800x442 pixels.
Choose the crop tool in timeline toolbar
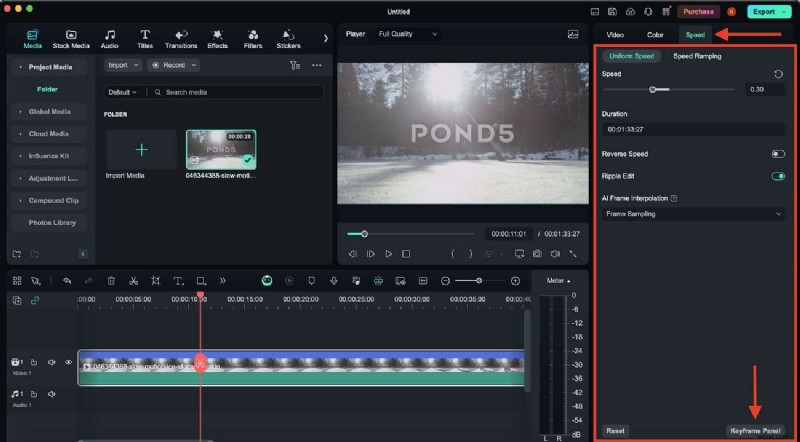point(156,281)
